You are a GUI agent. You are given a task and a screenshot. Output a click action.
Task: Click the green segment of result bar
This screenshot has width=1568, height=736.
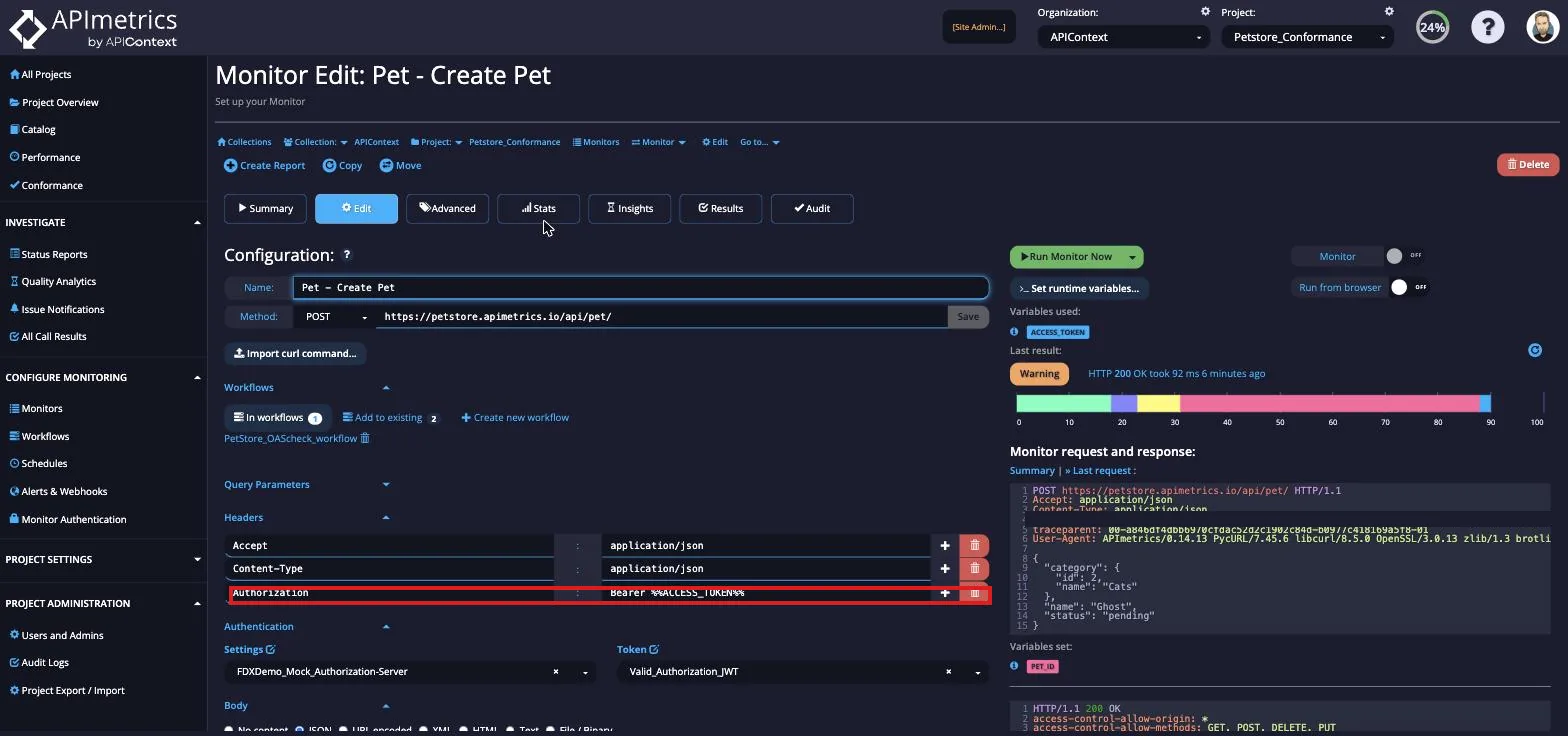click(x=1063, y=403)
